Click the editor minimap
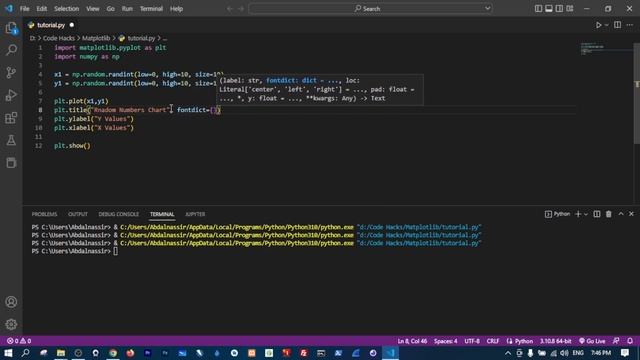Screen dimensions: 640x360 tap(607, 48)
